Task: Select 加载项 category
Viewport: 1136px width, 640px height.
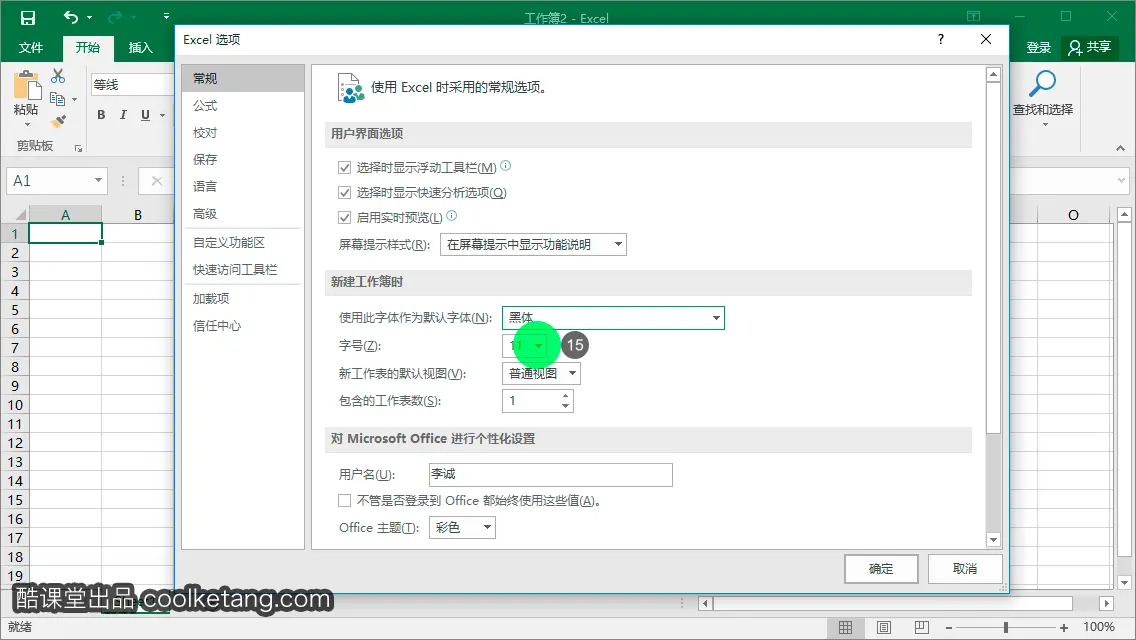Action: click(x=243, y=299)
